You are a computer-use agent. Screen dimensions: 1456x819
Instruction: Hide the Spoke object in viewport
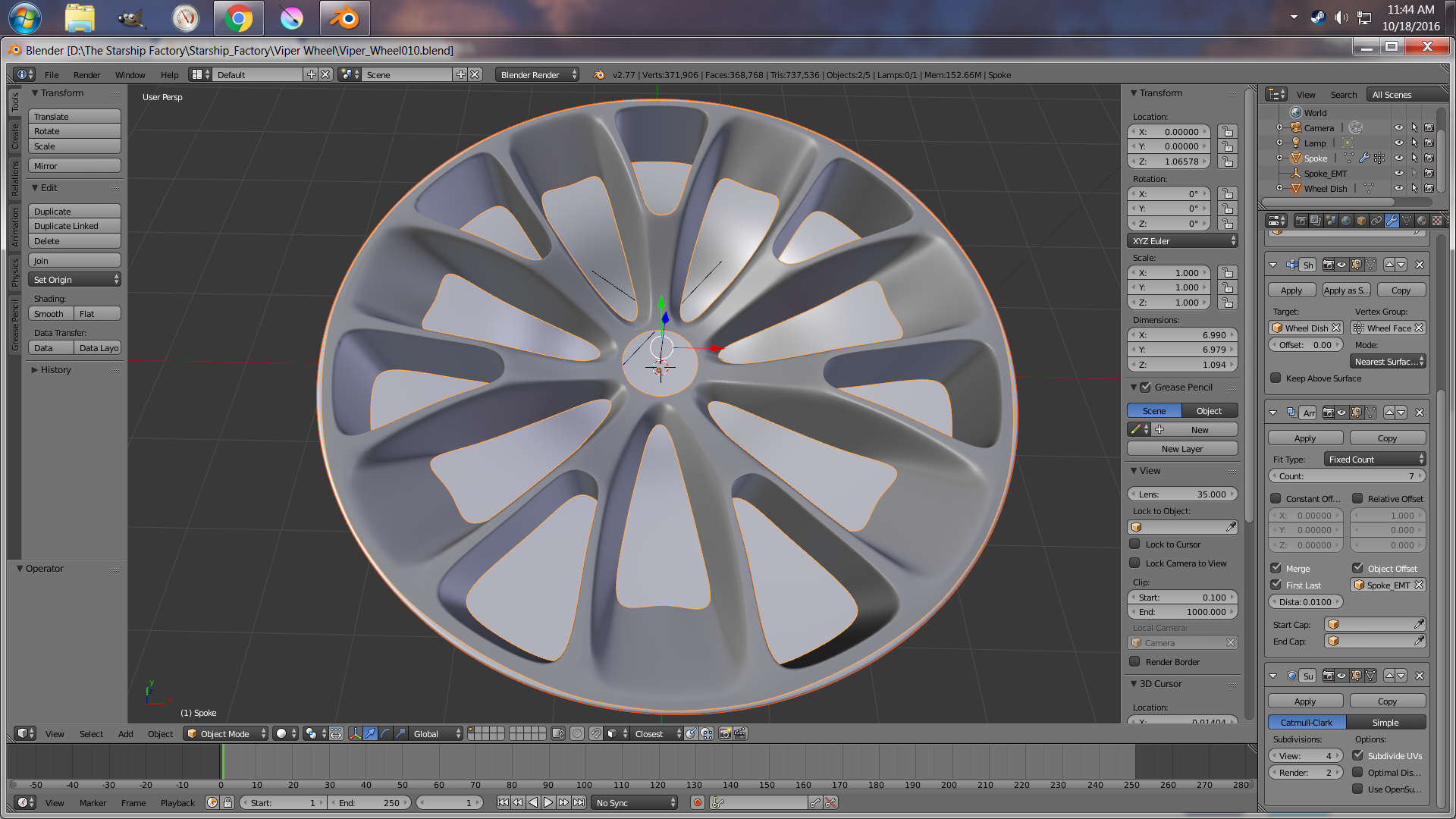(x=1399, y=158)
